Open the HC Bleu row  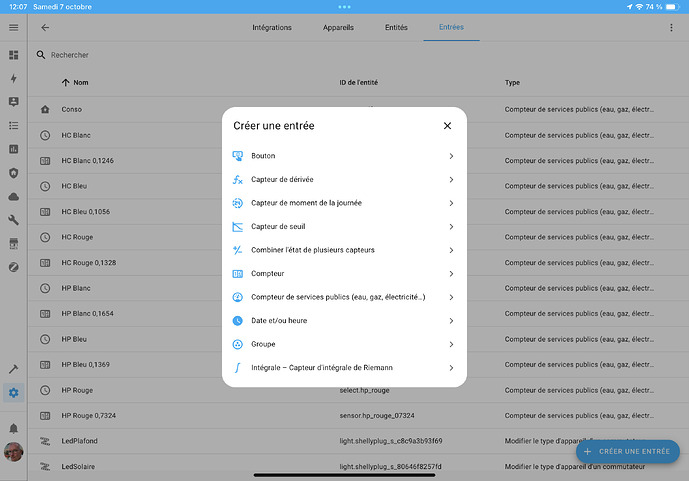[x=358, y=186]
